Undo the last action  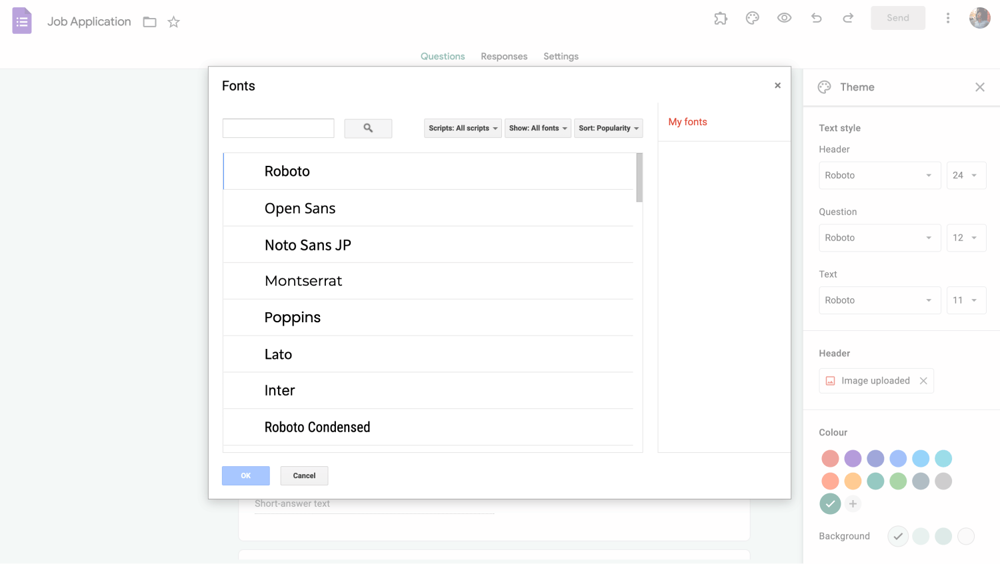(x=816, y=19)
